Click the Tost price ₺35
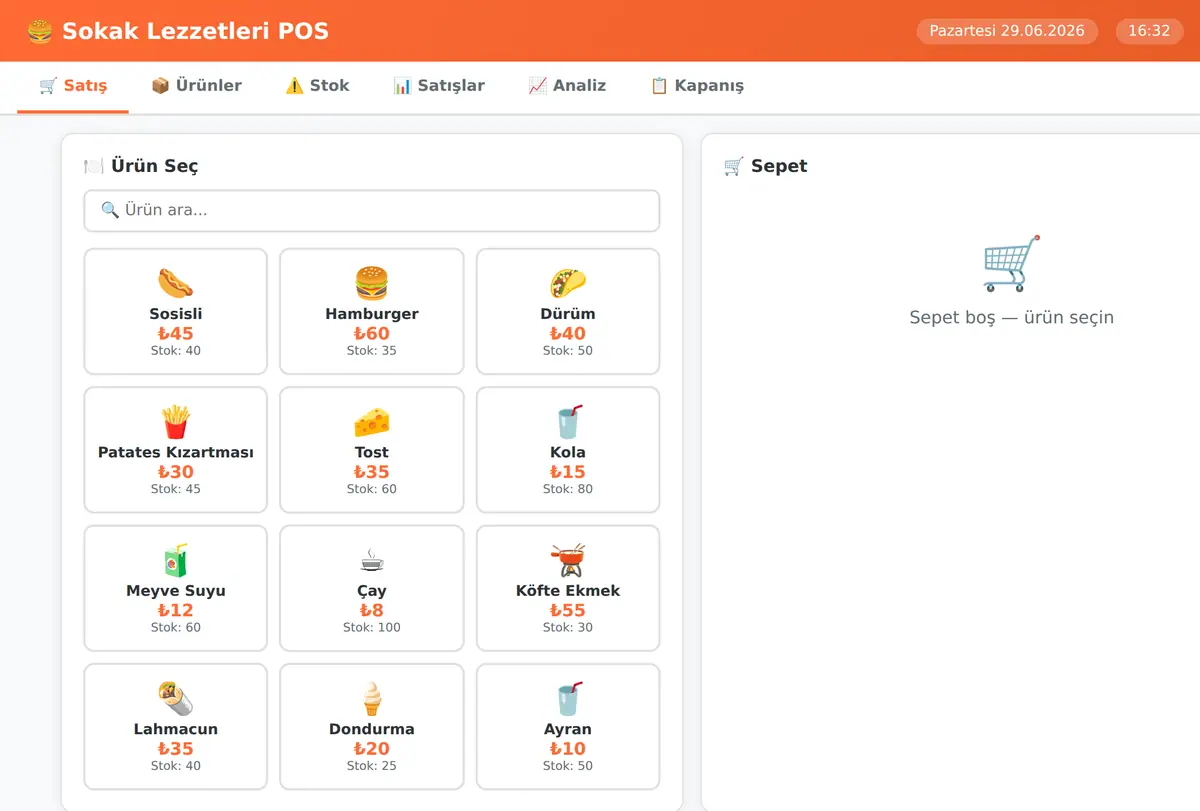Viewport: 1200px width, 811px height. click(371, 472)
